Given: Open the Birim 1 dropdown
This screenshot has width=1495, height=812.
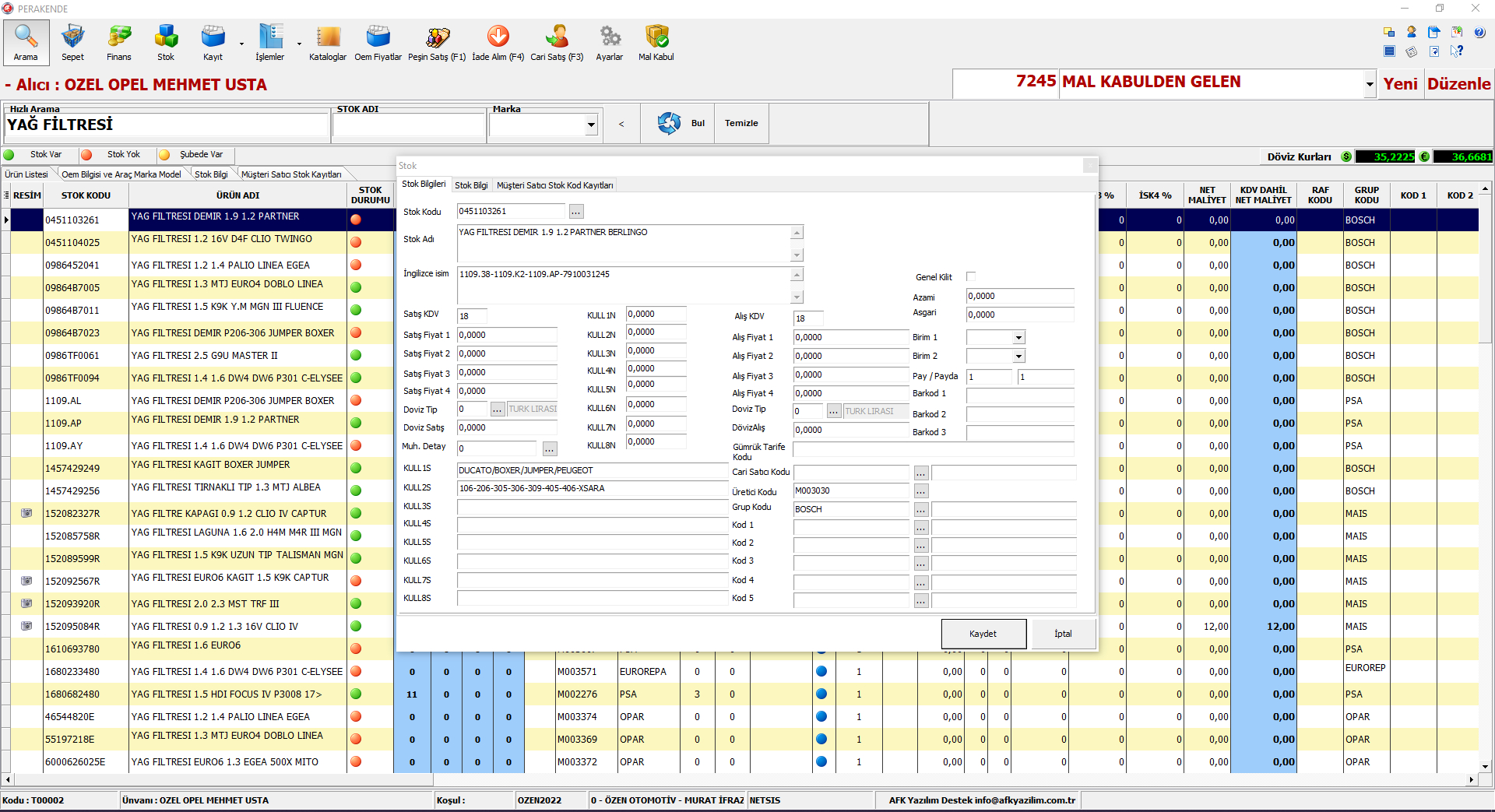Looking at the screenshot, I should (1018, 338).
